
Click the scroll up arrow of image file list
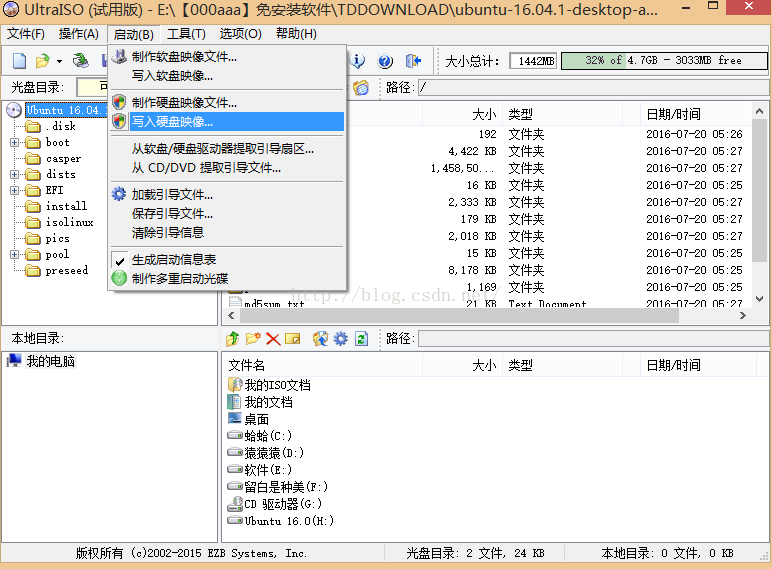coord(759,112)
